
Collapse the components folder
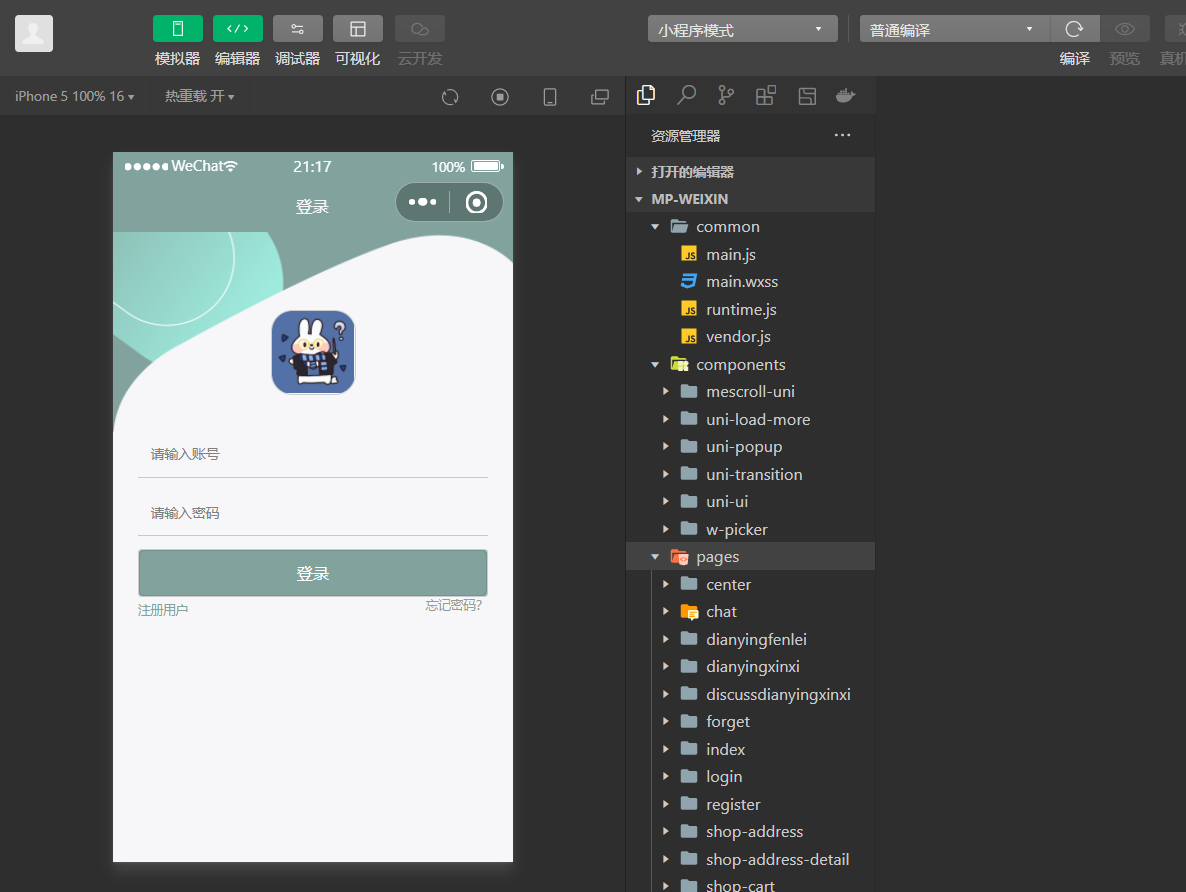coord(750,365)
